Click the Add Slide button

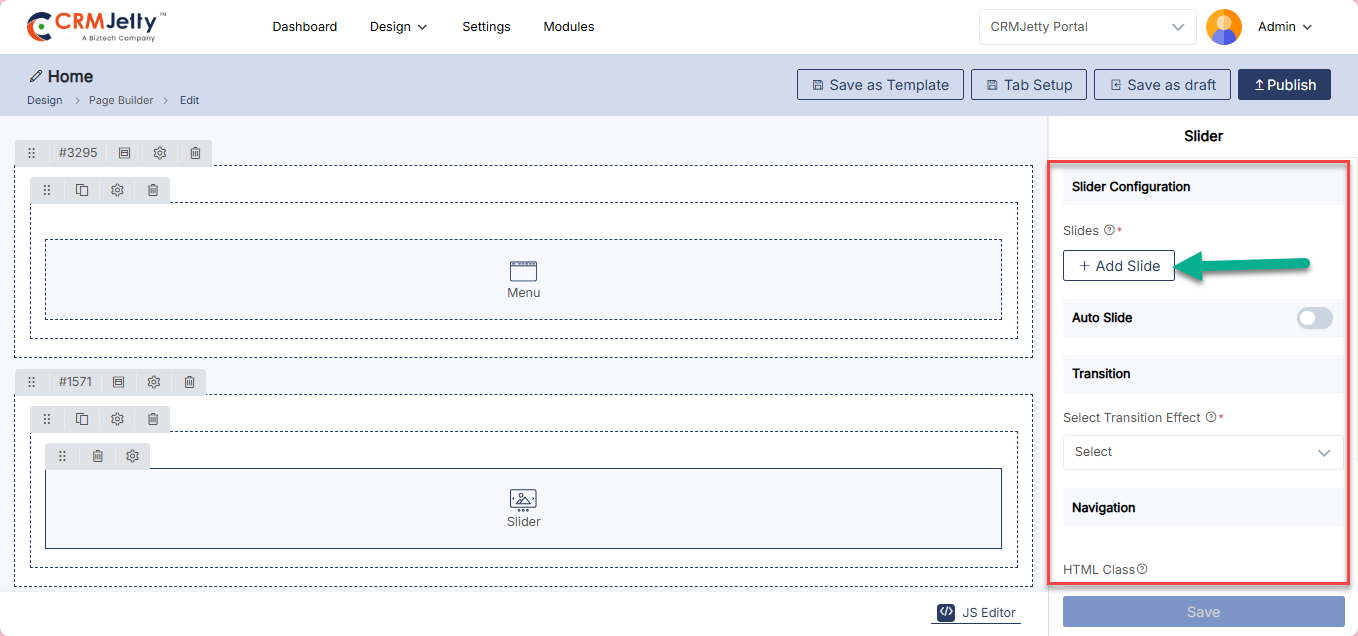pyautogui.click(x=1119, y=266)
